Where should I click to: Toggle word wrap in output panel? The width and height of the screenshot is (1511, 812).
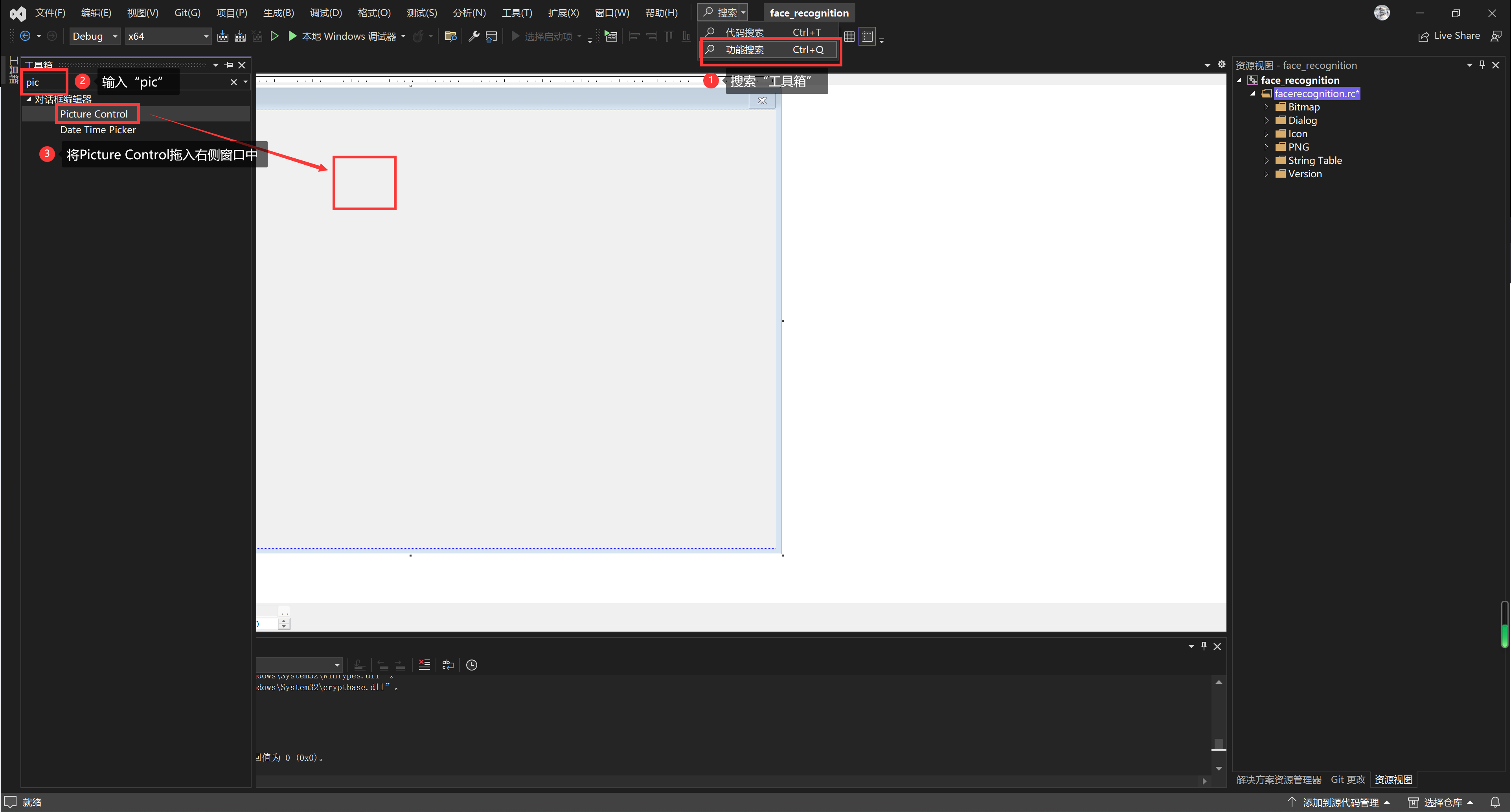pyautogui.click(x=448, y=664)
